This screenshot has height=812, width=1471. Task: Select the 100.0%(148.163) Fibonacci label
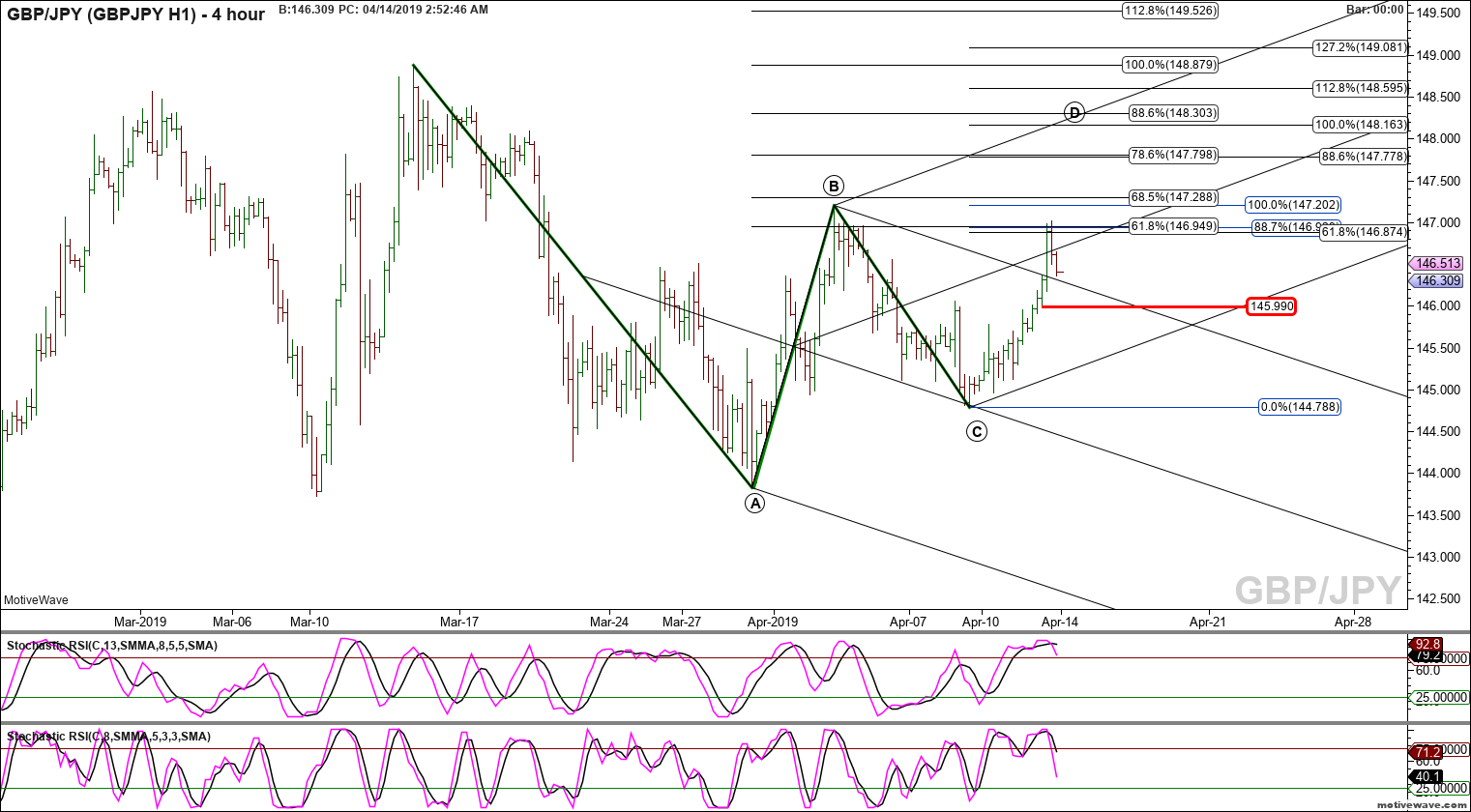[x=1361, y=125]
